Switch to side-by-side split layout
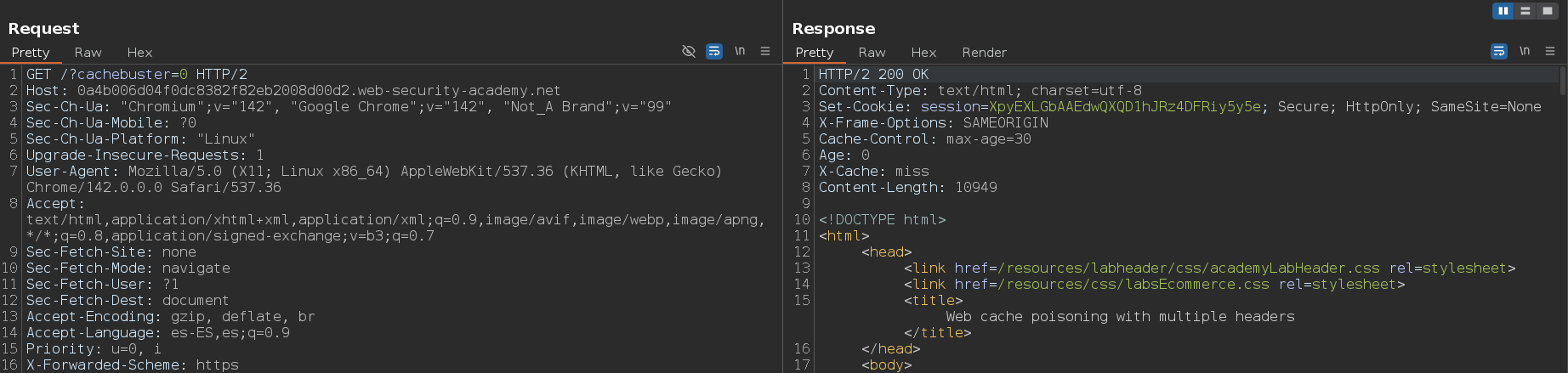1568x373 pixels. click(1503, 11)
